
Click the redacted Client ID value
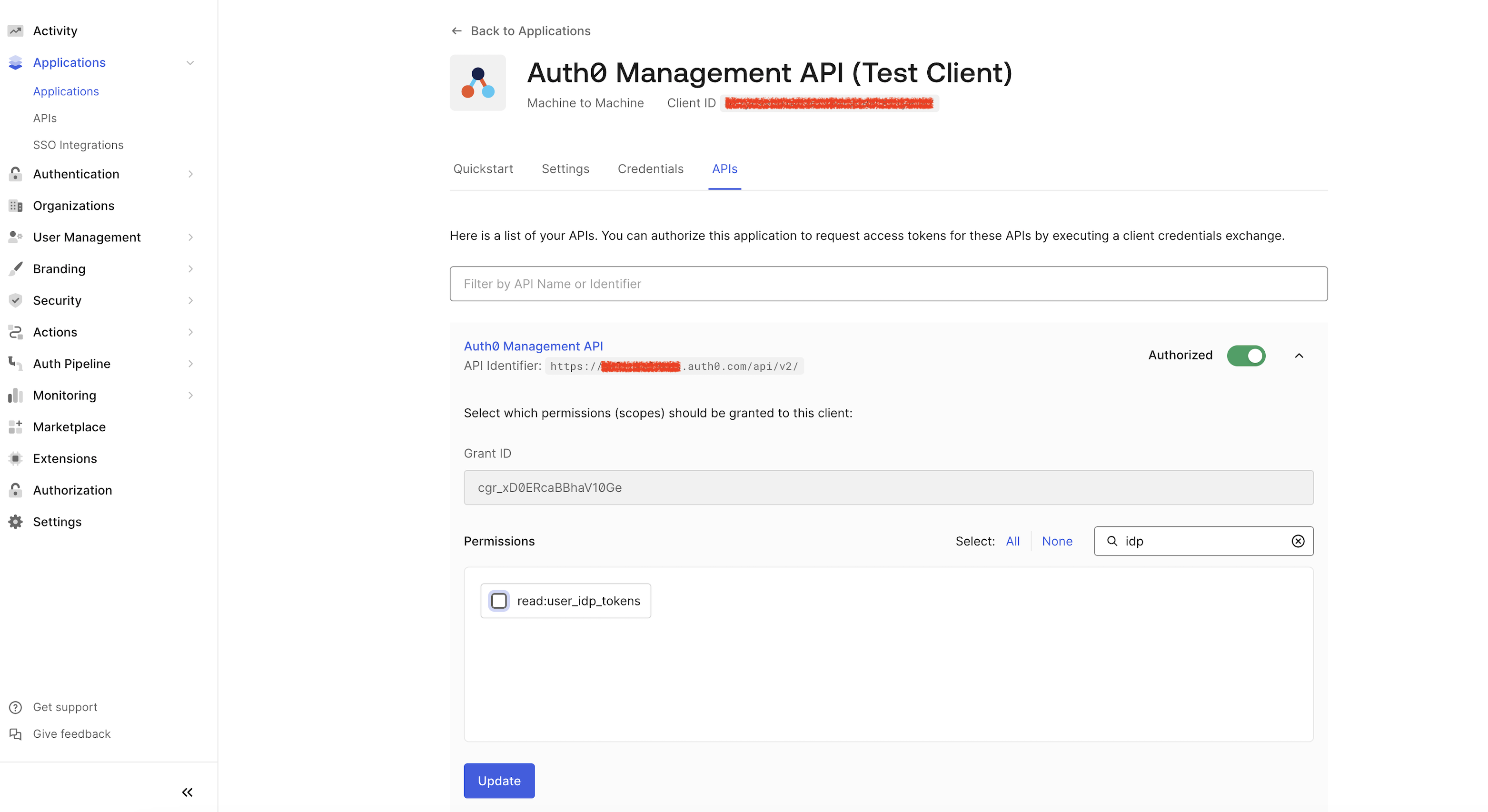(x=829, y=103)
